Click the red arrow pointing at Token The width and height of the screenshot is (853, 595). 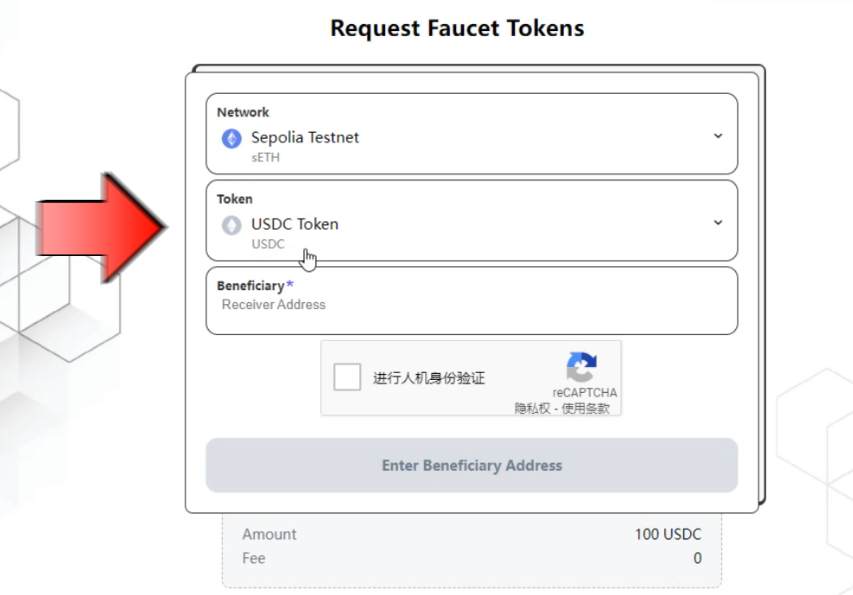(x=101, y=225)
